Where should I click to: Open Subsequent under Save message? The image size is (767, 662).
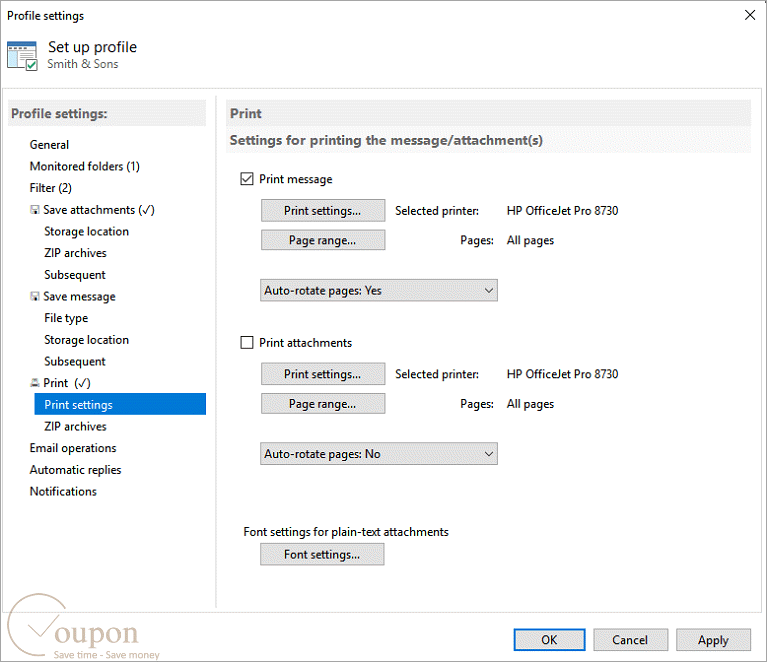pyautogui.click(x=75, y=362)
